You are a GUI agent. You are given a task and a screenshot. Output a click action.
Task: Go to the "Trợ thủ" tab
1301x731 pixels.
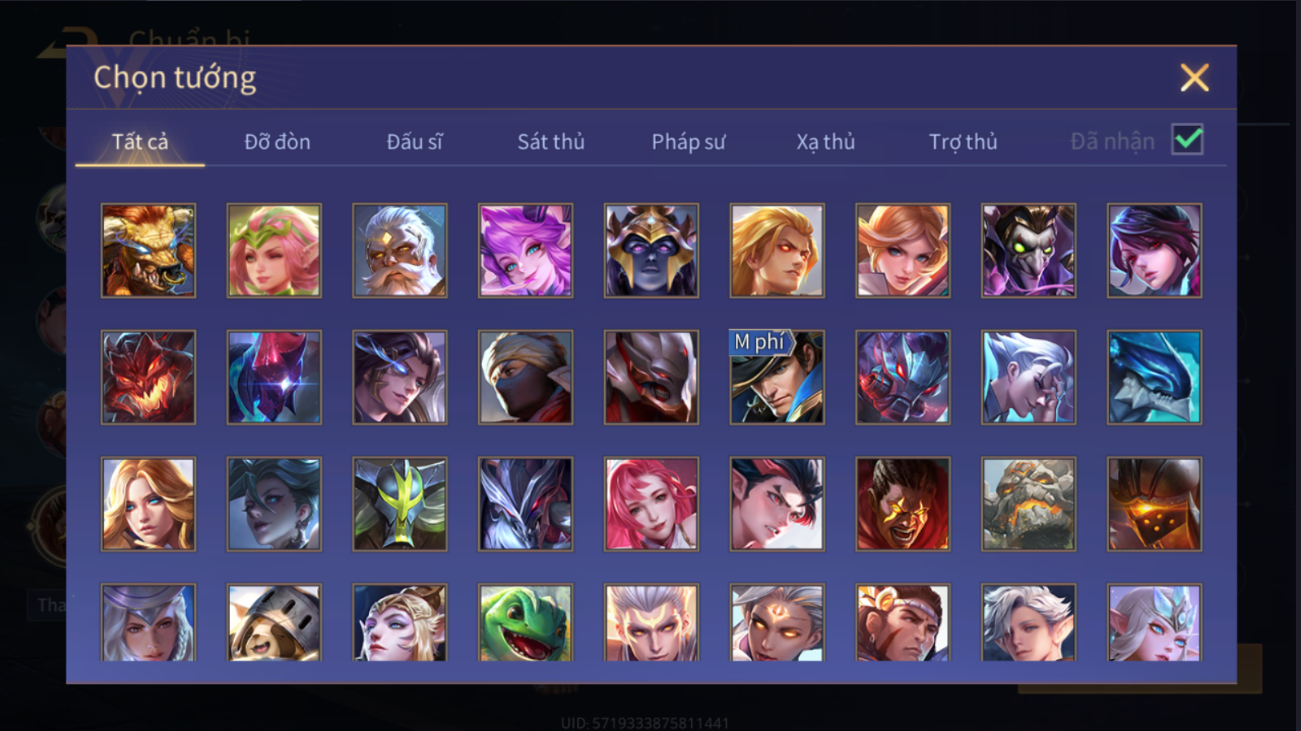tap(963, 142)
